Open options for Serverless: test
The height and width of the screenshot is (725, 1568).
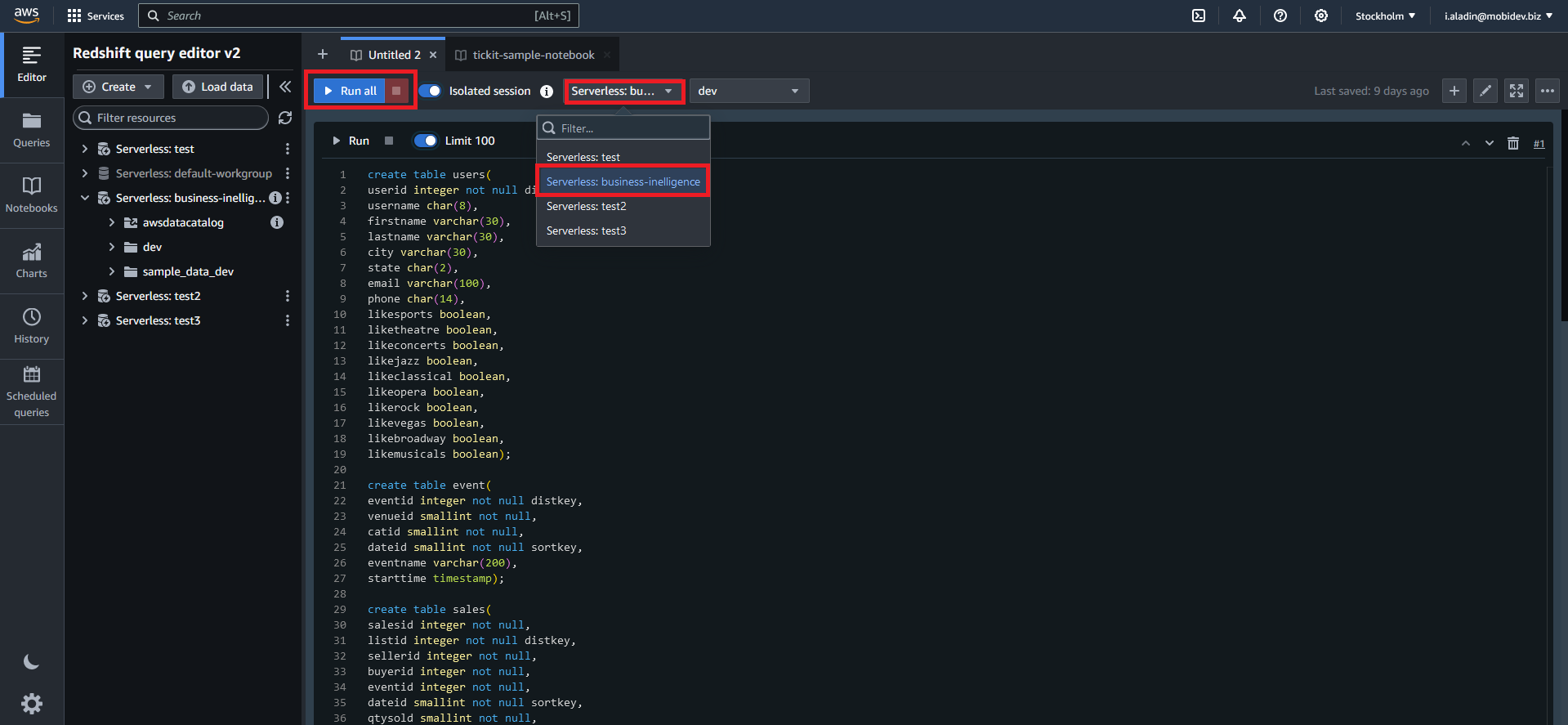(288, 149)
